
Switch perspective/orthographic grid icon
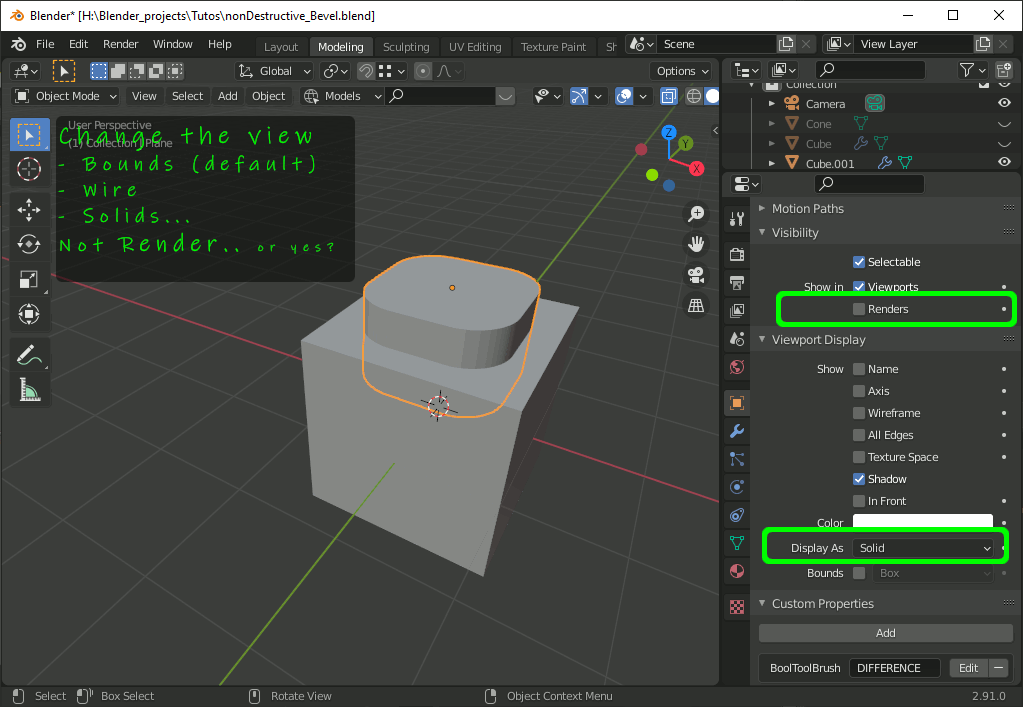pos(696,305)
